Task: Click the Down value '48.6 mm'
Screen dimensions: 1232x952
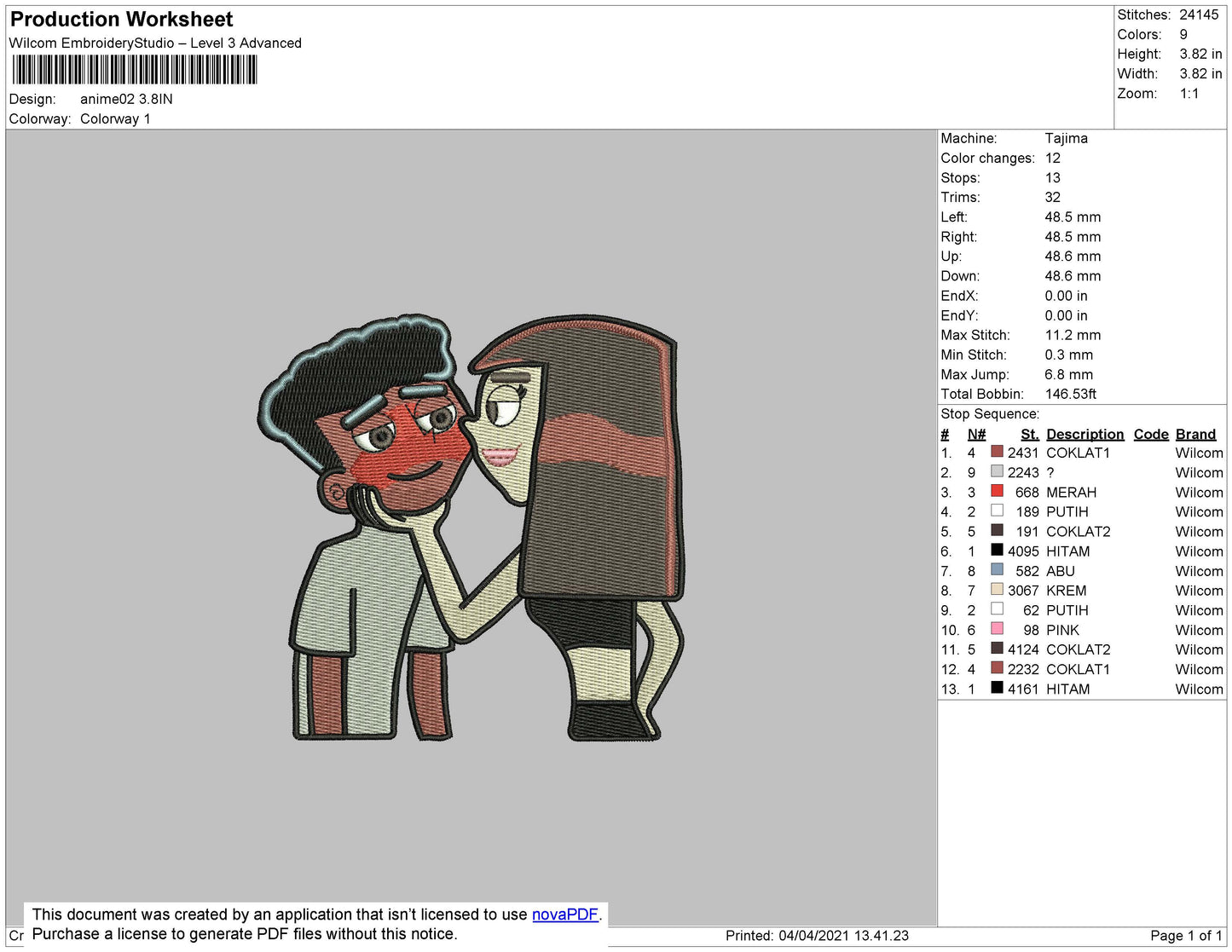Action: point(1073,275)
